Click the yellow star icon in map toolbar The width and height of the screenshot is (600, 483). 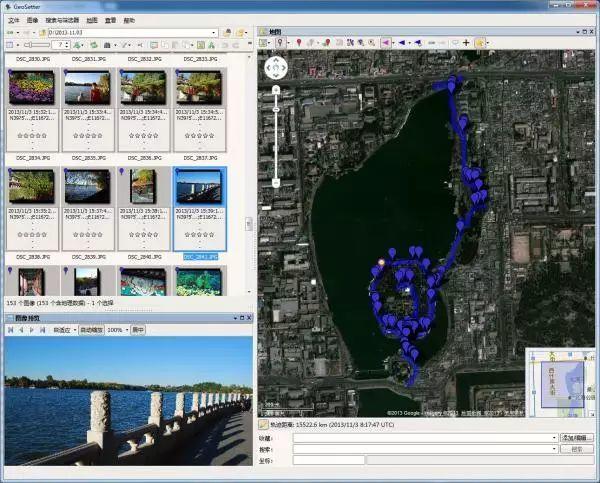[480, 43]
